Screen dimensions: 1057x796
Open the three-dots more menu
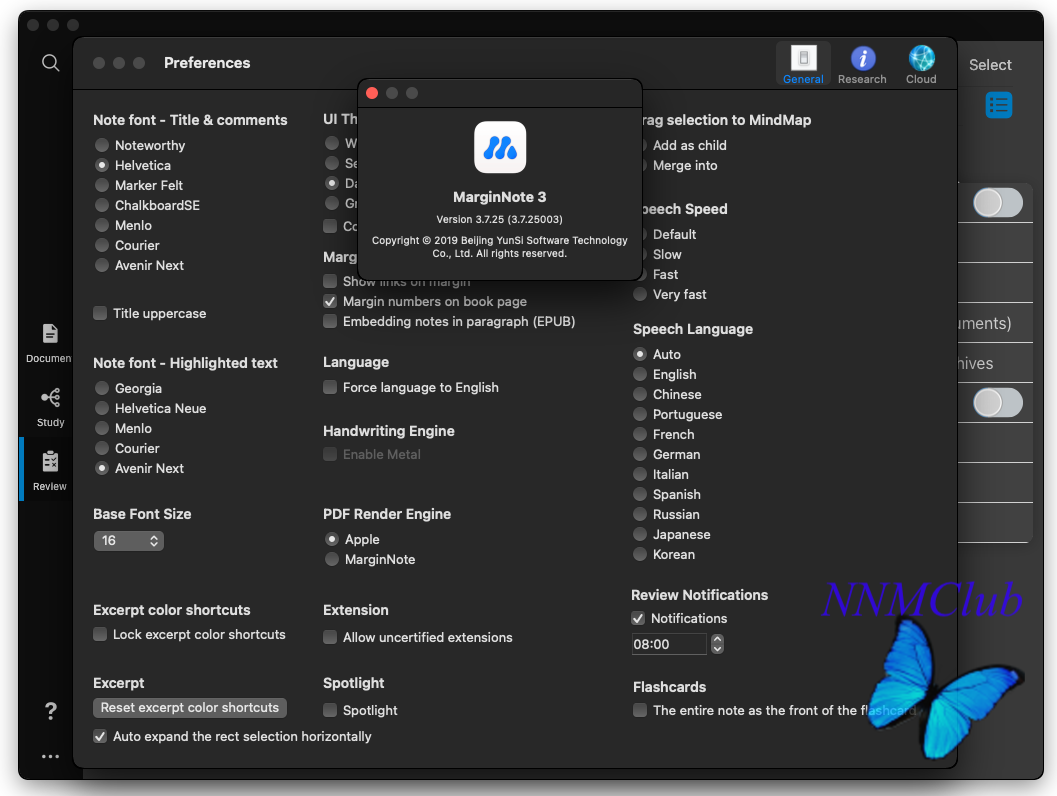pos(51,756)
